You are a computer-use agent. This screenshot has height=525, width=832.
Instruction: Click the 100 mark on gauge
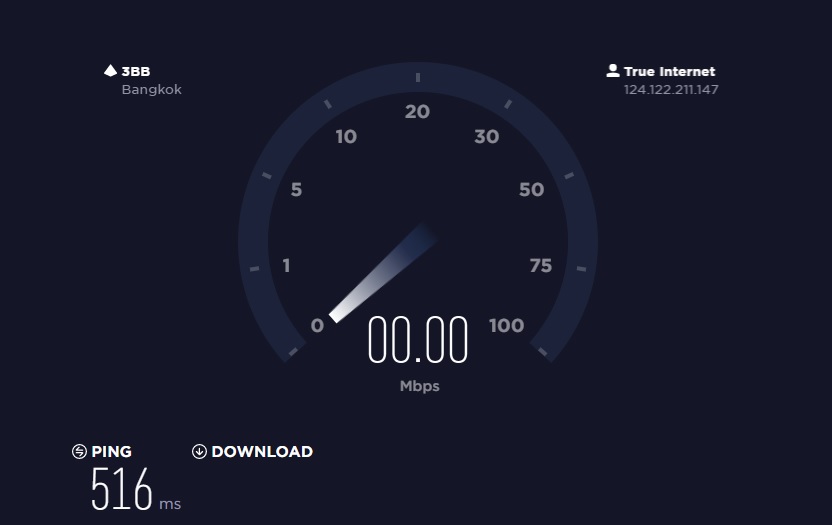(x=507, y=325)
